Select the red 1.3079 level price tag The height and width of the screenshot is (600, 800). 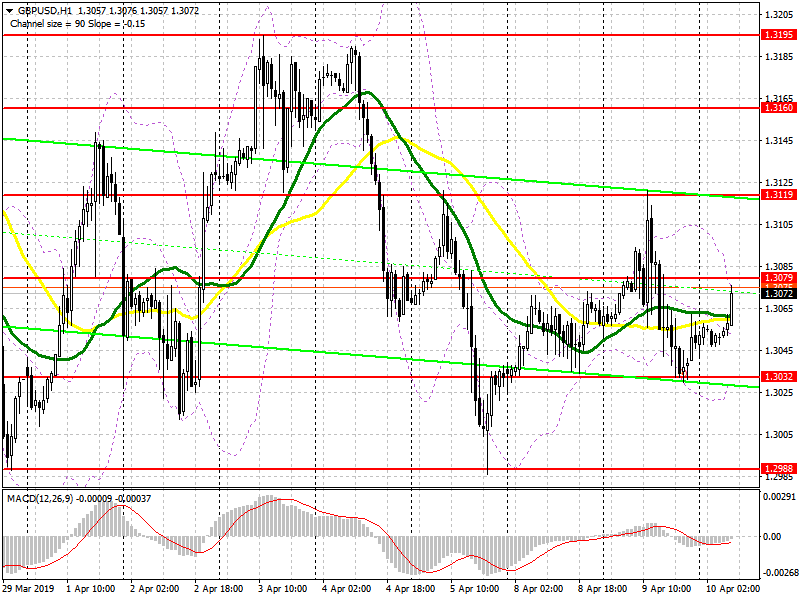[x=779, y=278]
